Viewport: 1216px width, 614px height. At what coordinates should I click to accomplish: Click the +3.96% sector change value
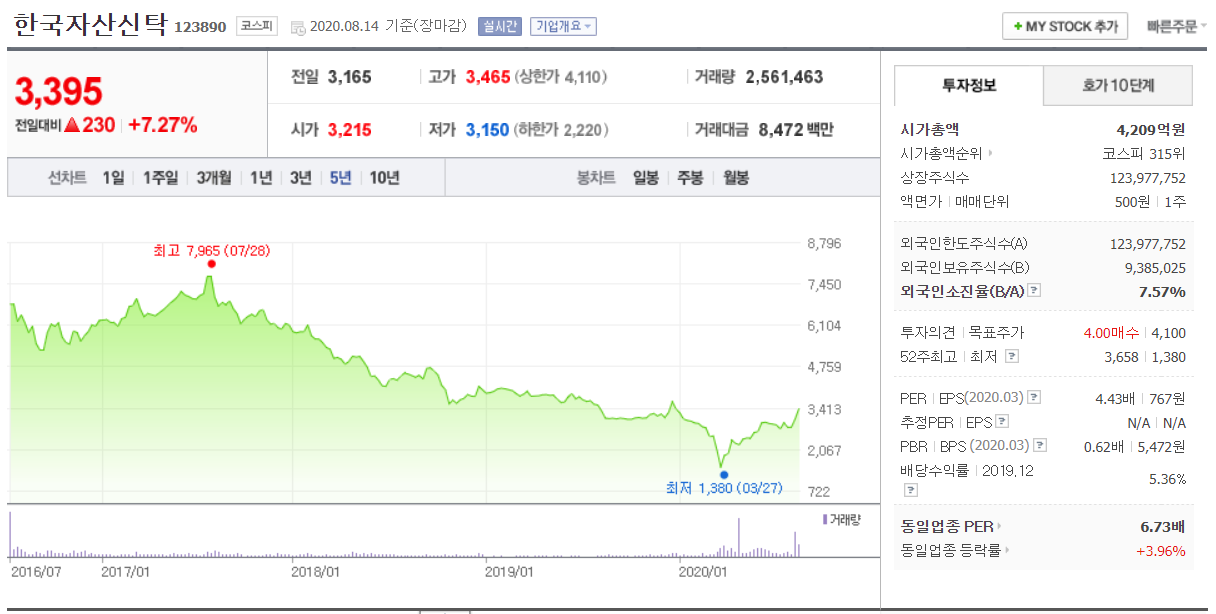click(1161, 550)
